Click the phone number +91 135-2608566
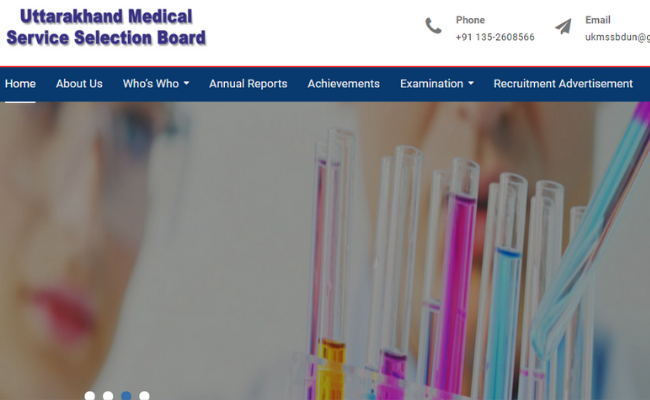 coord(495,37)
